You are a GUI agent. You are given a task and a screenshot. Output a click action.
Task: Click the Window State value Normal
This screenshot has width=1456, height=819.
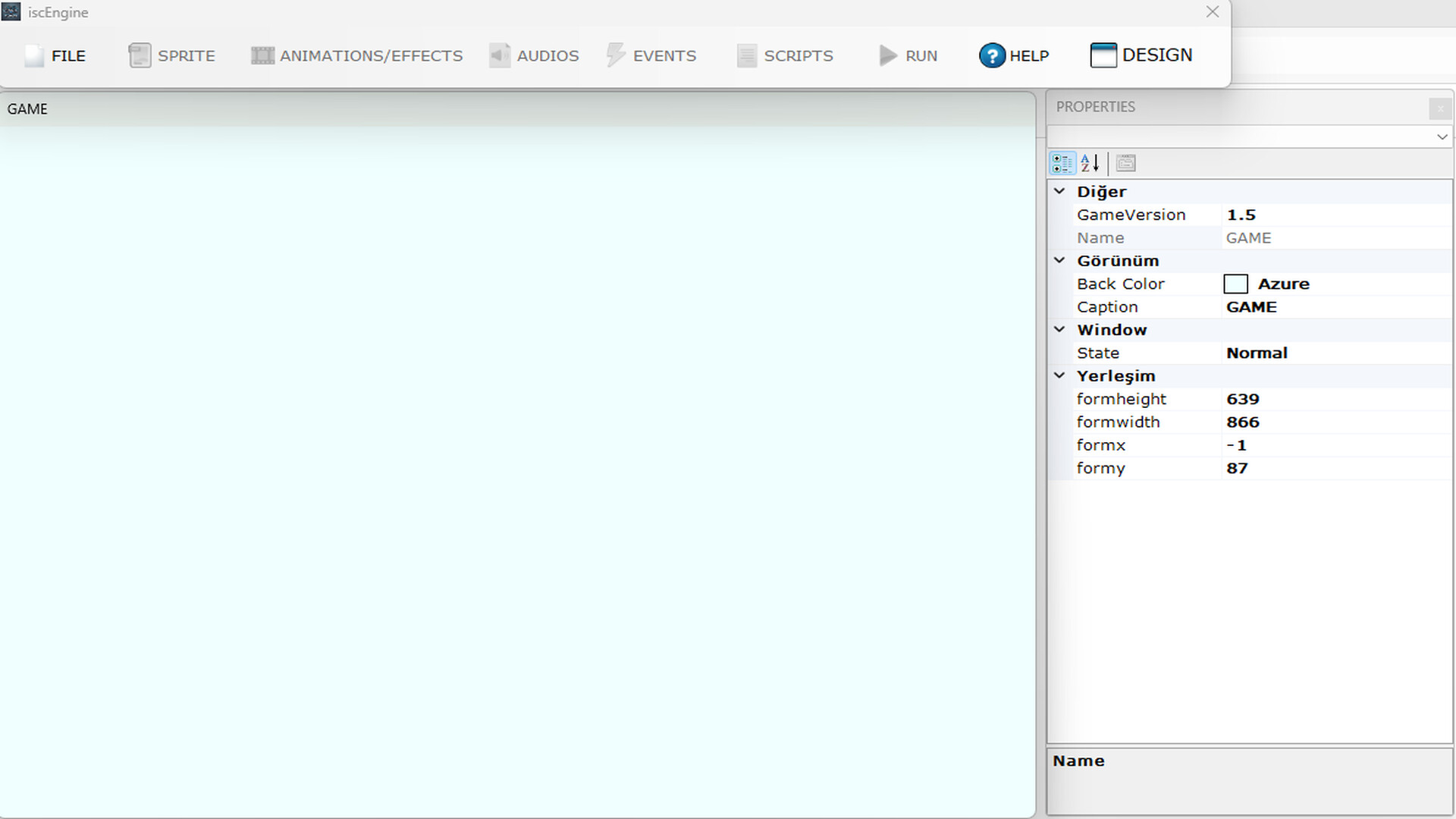[x=1257, y=353]
